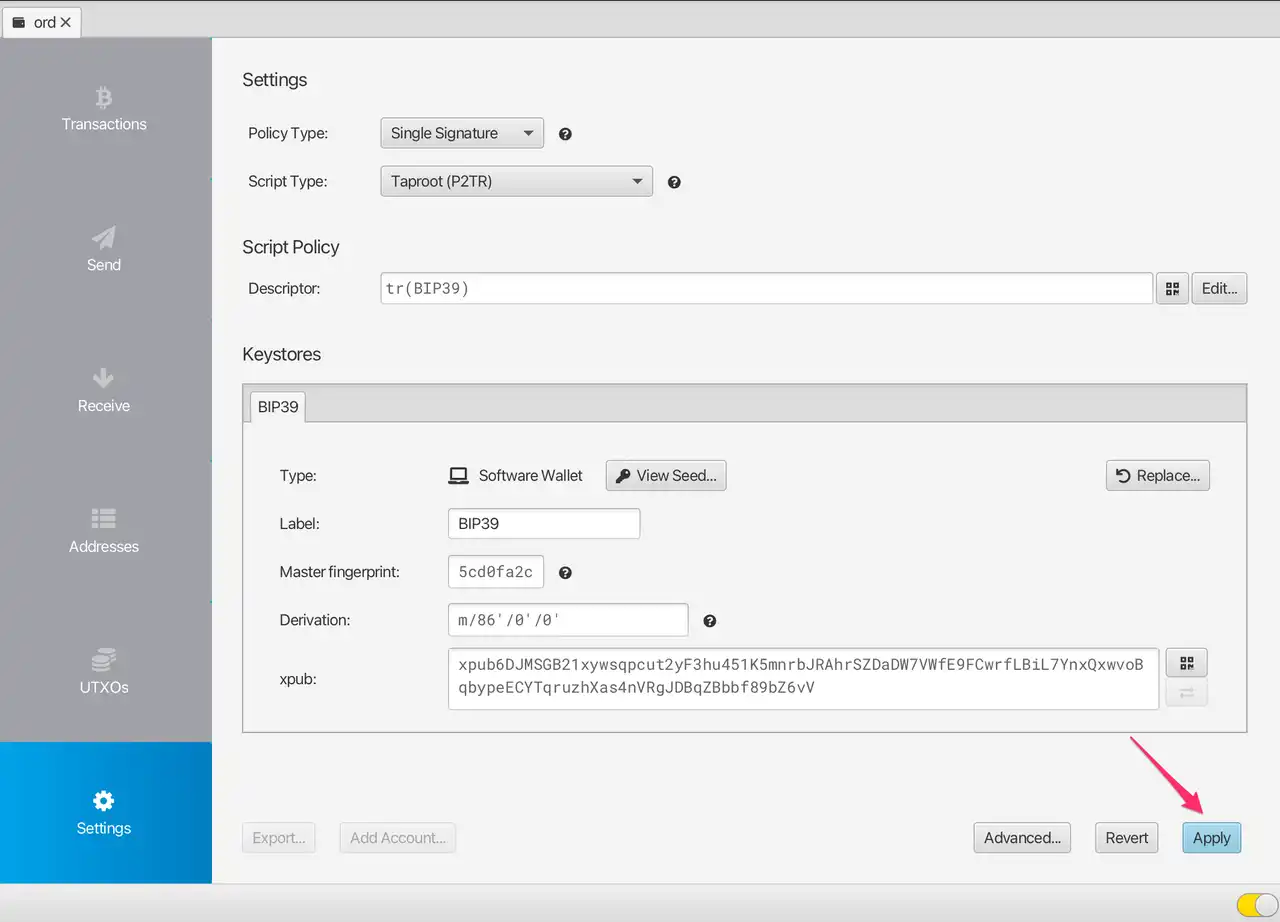Go to the Send panel

point(104,250)
